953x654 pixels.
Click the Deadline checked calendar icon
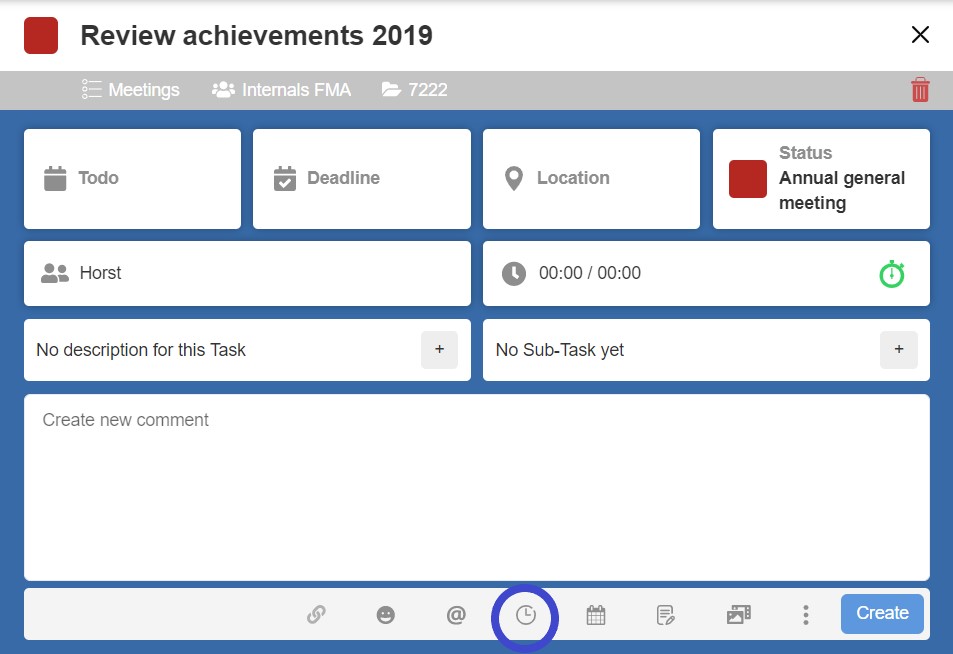(284, 179)
